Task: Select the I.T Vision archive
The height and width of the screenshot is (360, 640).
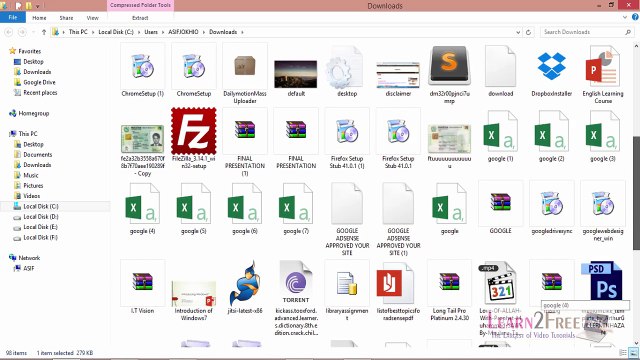Action: [x=142, y=283]
